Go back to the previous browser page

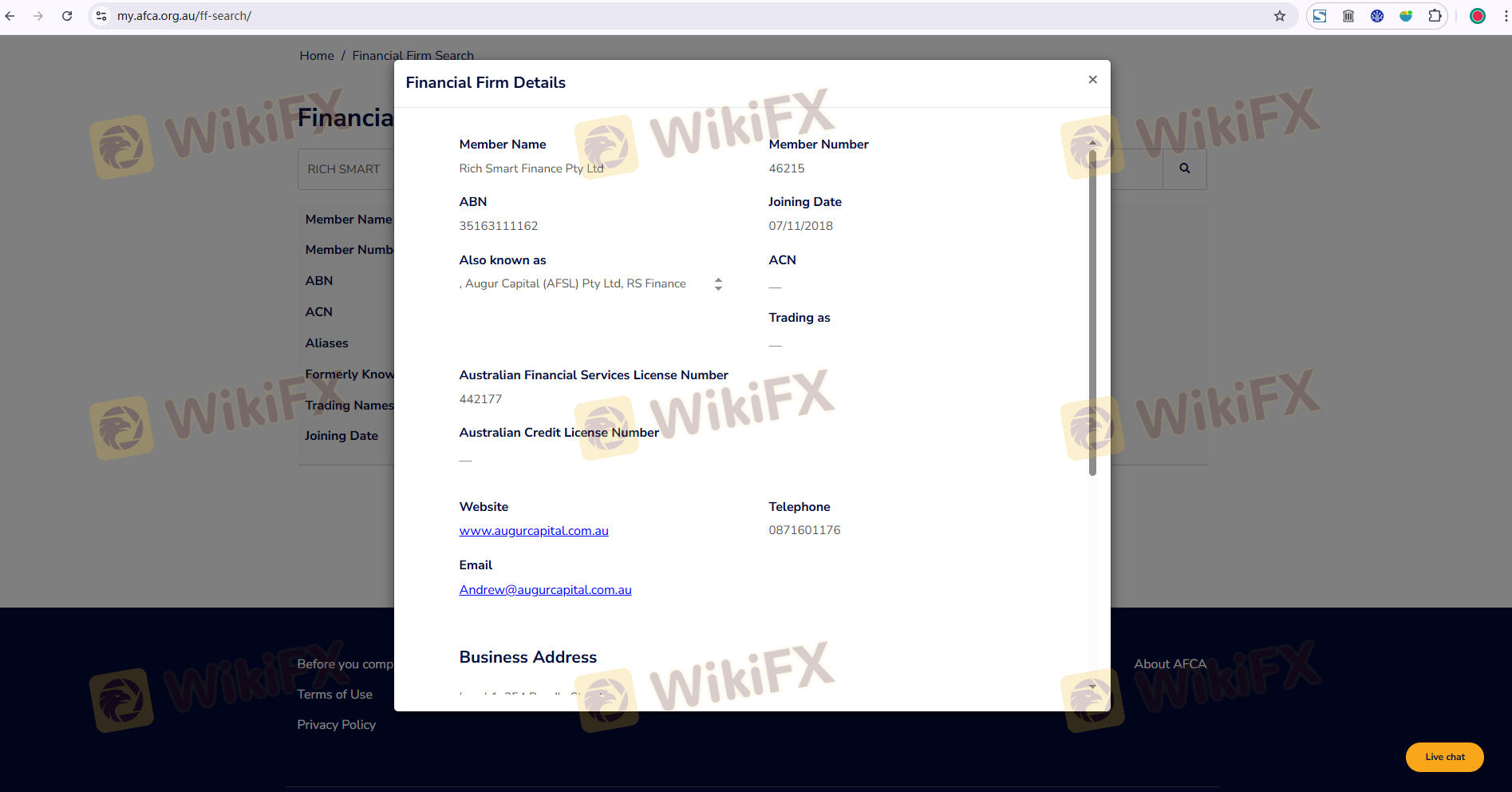pos(10,16)
